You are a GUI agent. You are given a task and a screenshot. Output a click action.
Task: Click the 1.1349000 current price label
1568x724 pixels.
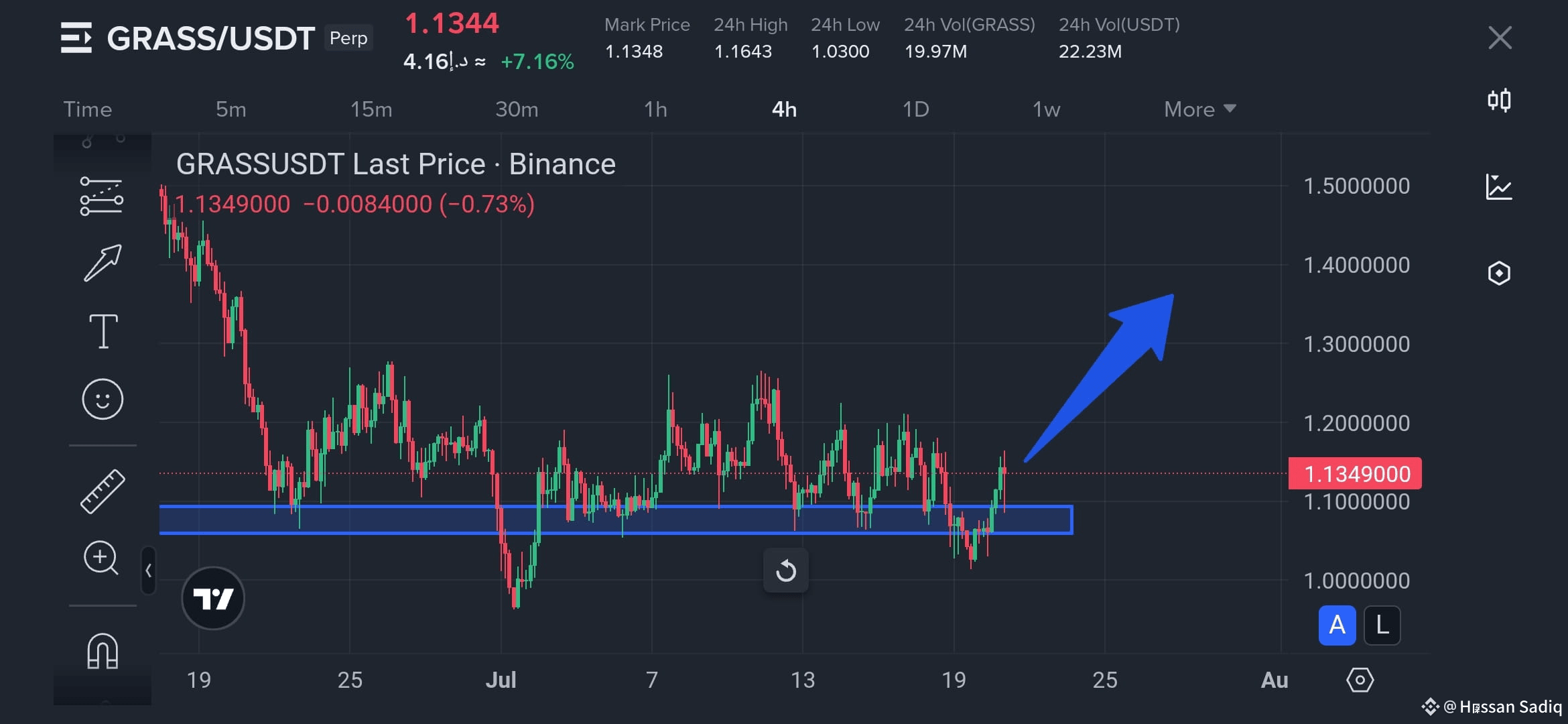1355,474
